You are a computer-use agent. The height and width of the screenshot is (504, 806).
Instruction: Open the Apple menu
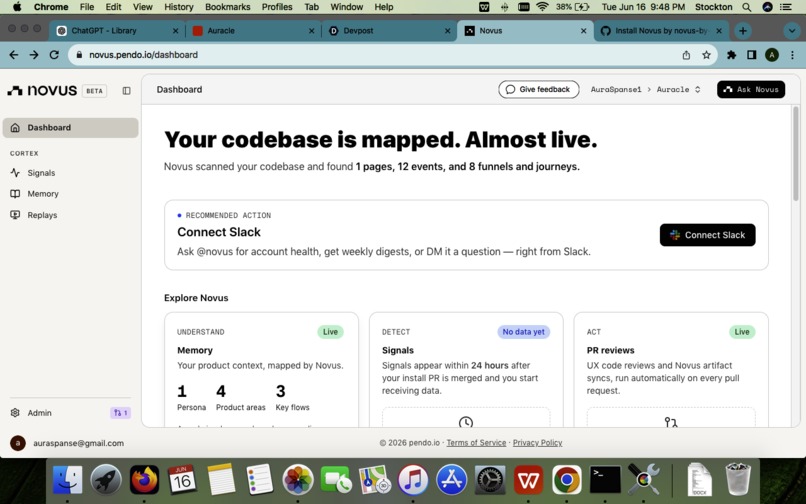tap(16, 7)
